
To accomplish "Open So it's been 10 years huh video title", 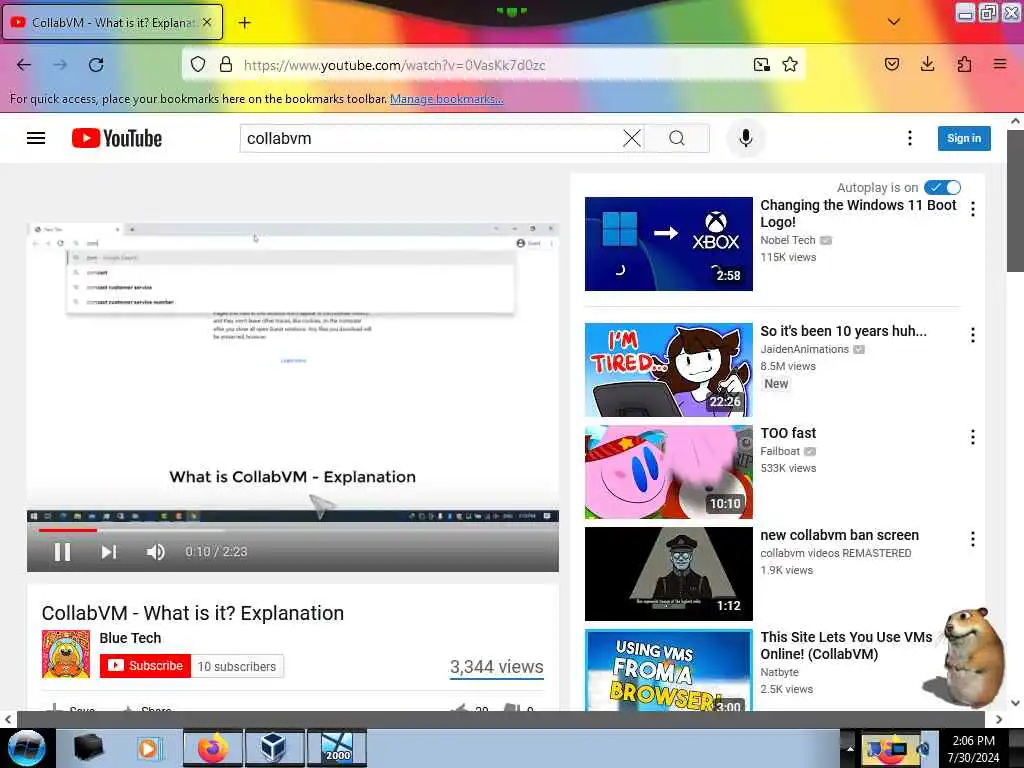I will click(843, 331).
